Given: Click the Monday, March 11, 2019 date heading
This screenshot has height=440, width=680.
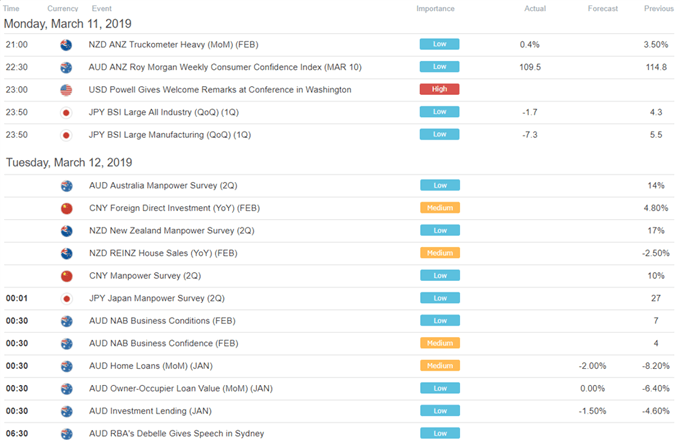Looking at the screenshot, I should 68,24.
